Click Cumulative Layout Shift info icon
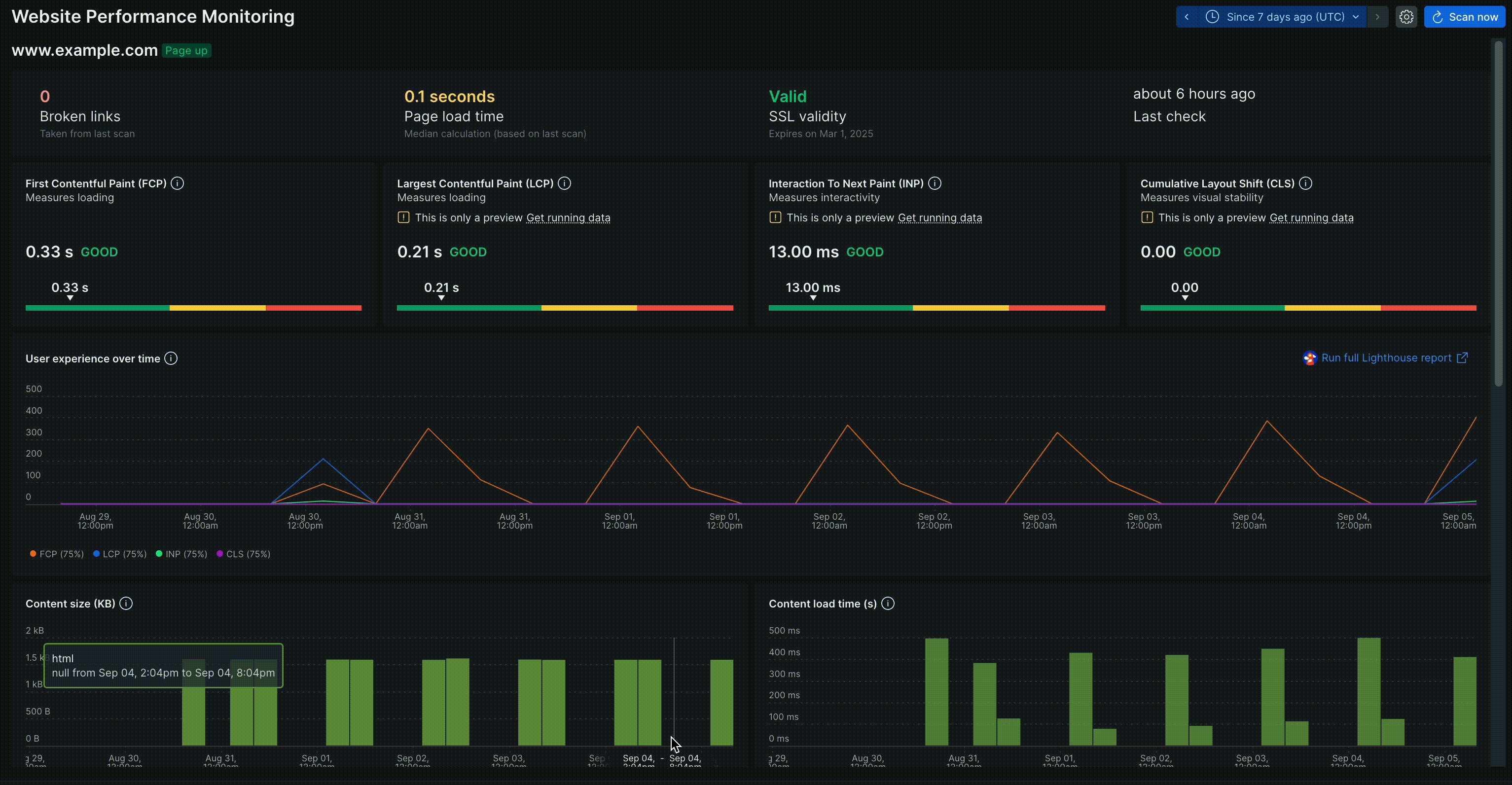The height and width of the screenshot is (785, 1512). click(x=1305, y=183)
